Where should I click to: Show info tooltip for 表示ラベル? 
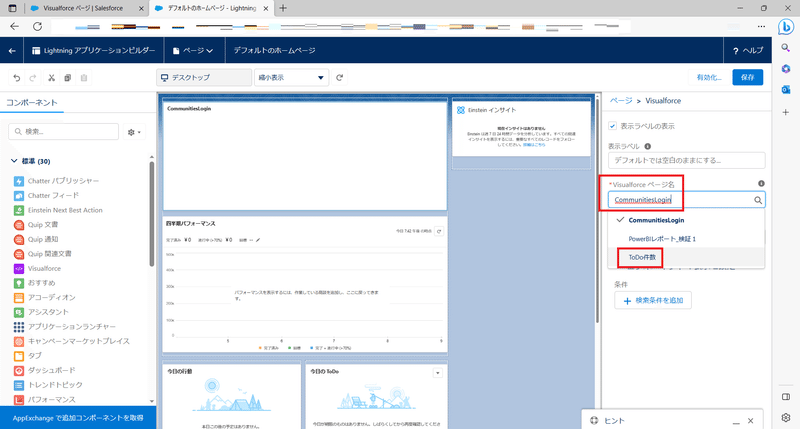(647, 146)
